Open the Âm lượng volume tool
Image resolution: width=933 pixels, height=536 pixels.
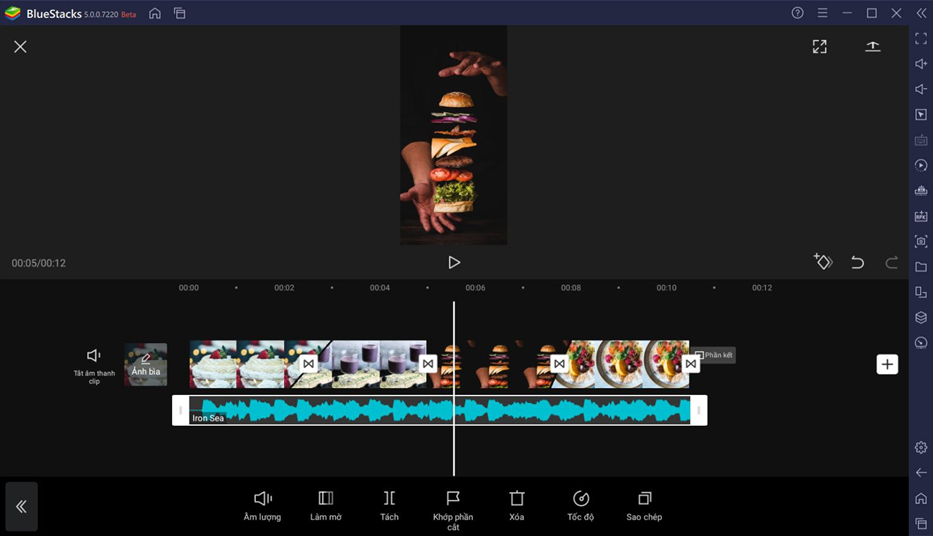click(262, 506)
